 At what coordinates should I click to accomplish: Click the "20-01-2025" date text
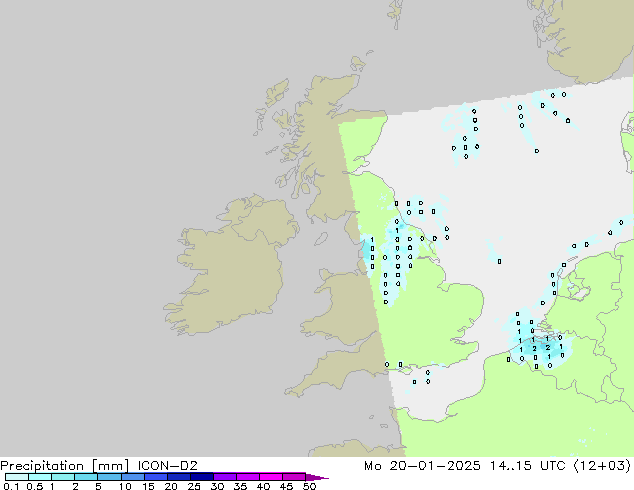click(x=435, y=466)
